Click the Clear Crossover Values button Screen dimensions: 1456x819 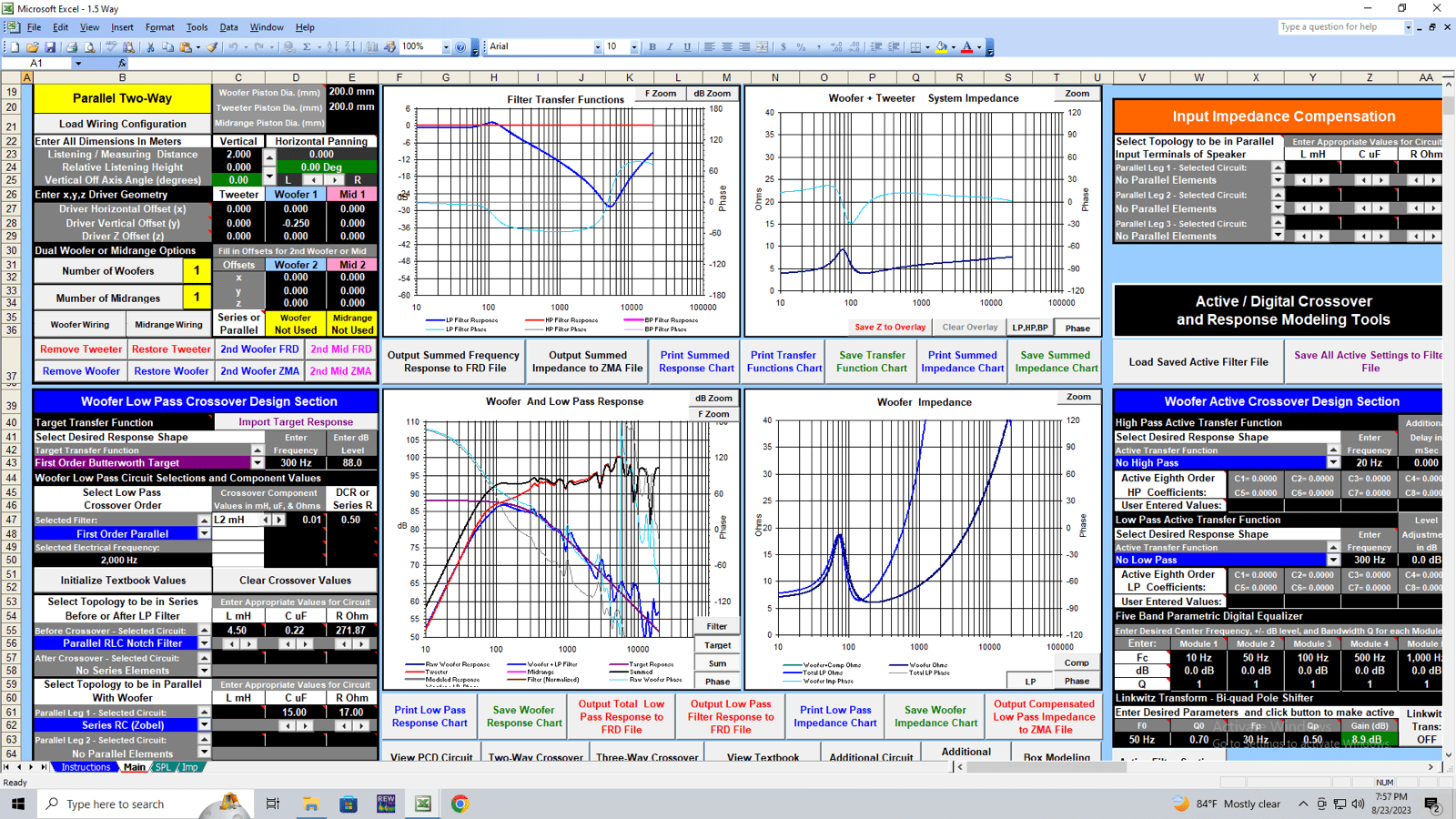tap(296, 581)
